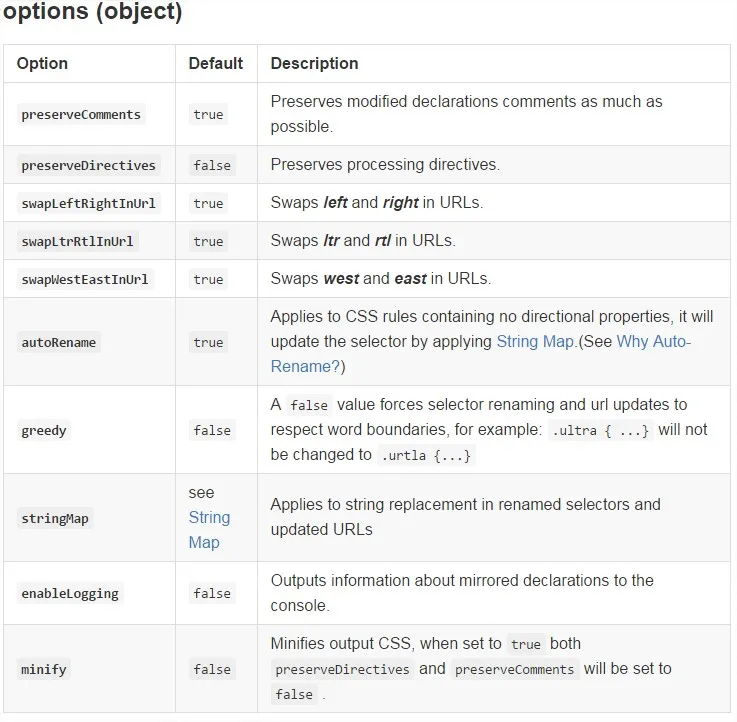This screenshot has height=722, width=737.
Task: Click the autoRename option name
Action: point(59,343)
